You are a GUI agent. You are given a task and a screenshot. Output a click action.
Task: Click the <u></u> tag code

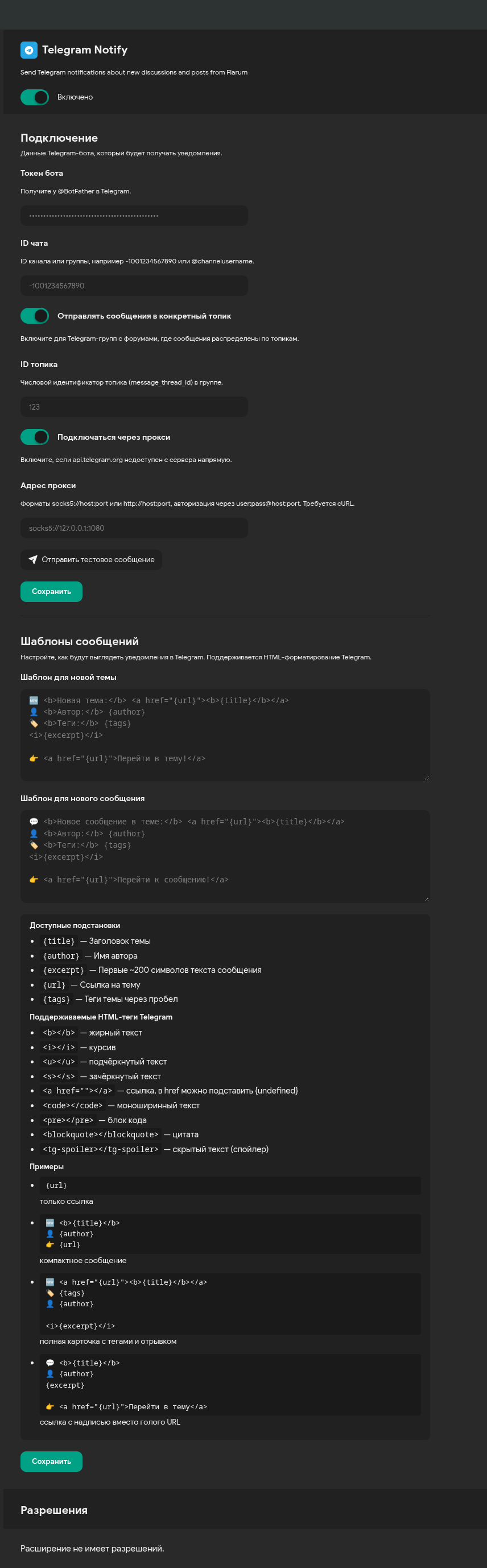[59, 1062]
